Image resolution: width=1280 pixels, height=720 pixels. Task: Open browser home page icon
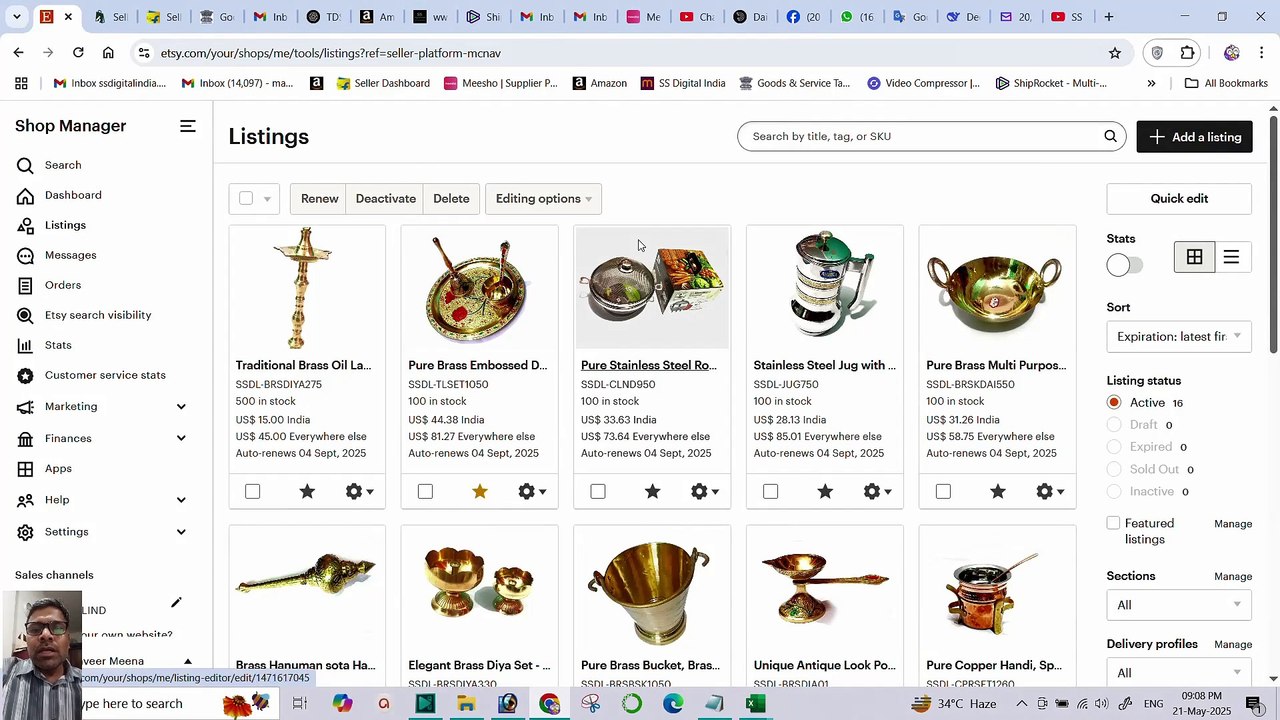click(x=108, y=53)
